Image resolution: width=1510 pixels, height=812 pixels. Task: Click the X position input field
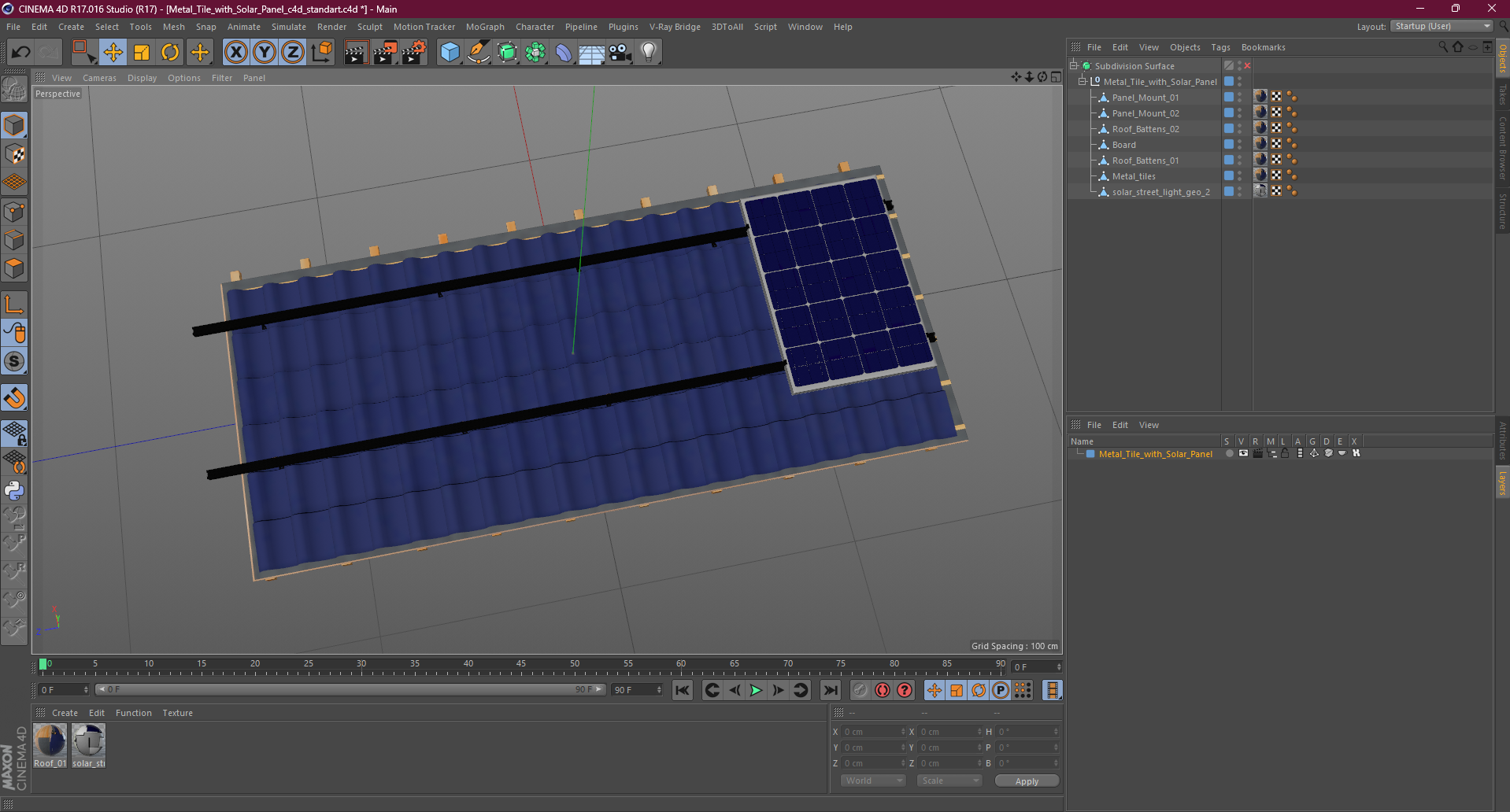[872, 732]
